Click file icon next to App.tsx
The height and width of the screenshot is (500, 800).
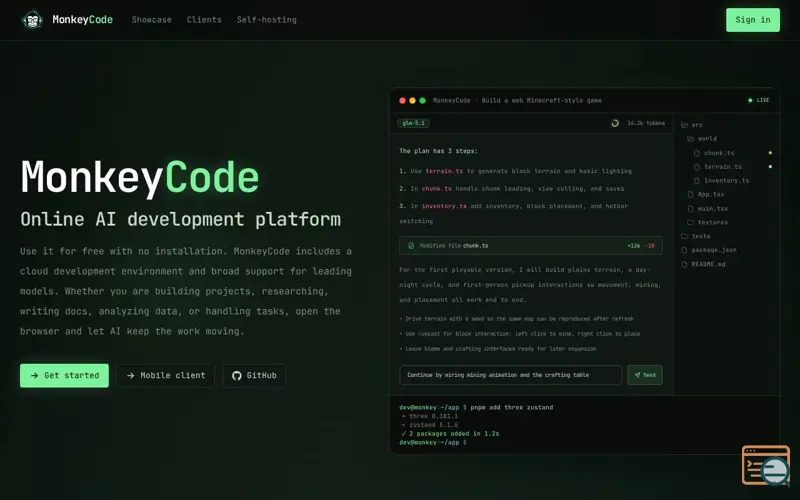tap(690, 194)
